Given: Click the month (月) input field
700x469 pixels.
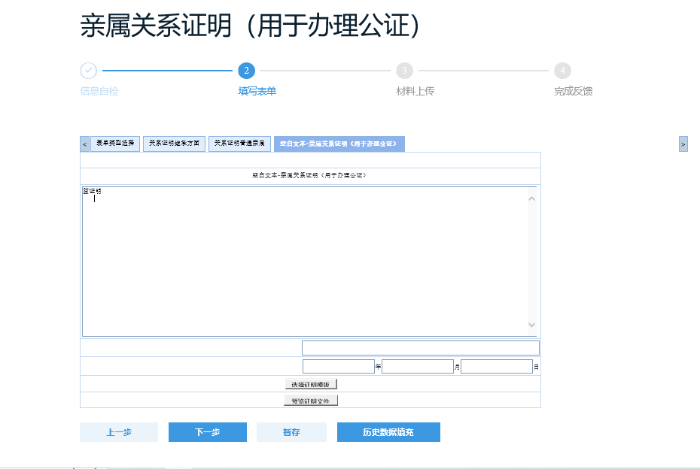Looking at the screenshot, I should click(417, 367).
